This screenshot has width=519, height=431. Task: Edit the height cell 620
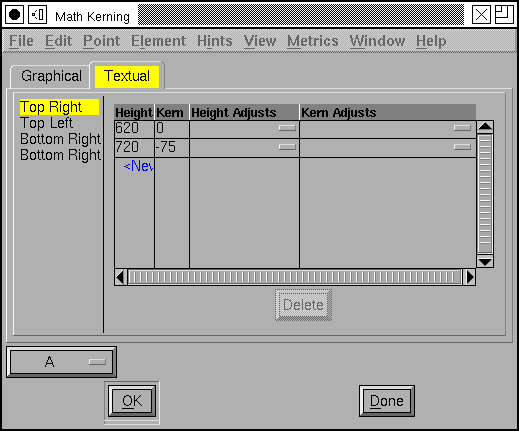click(x=134, y=129)
